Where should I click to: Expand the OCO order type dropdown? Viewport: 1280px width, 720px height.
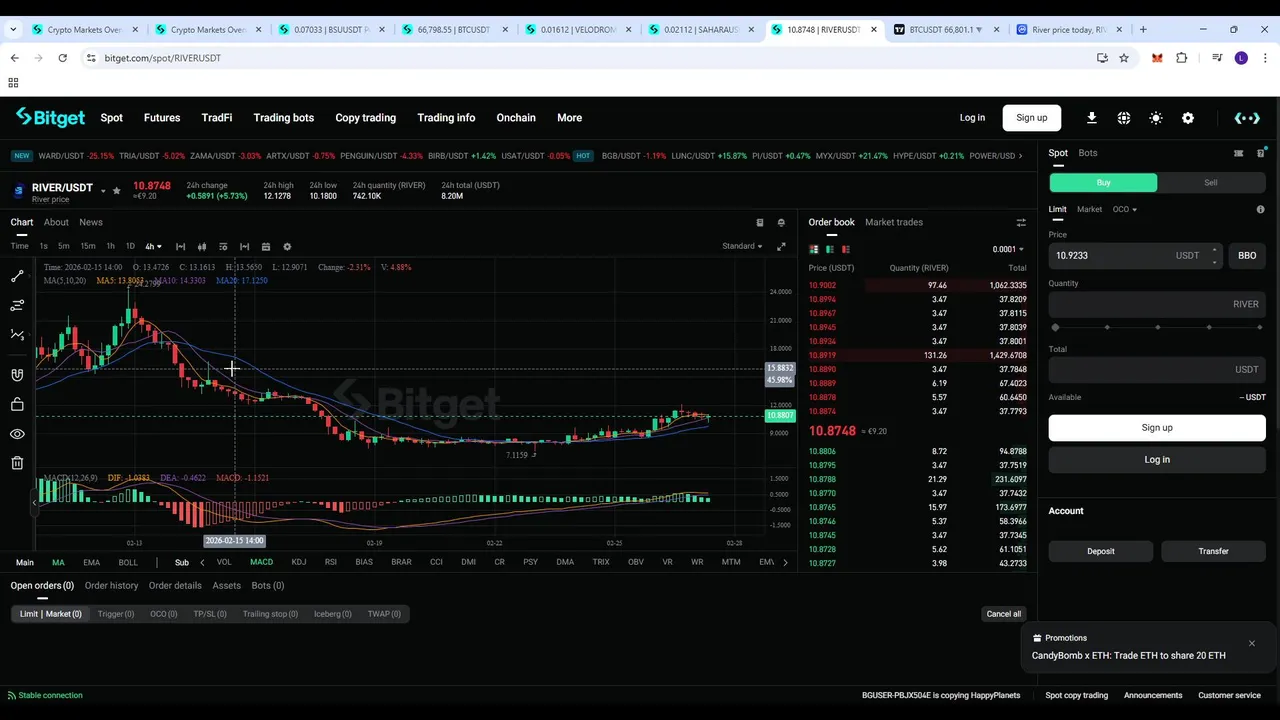coord(1125,209)
